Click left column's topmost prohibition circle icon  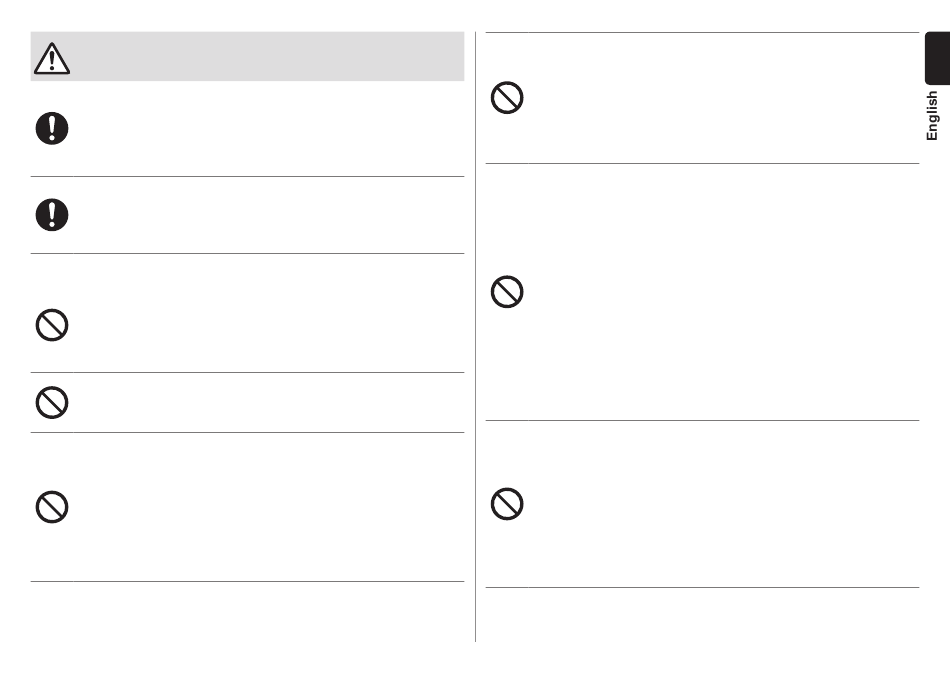52,325
